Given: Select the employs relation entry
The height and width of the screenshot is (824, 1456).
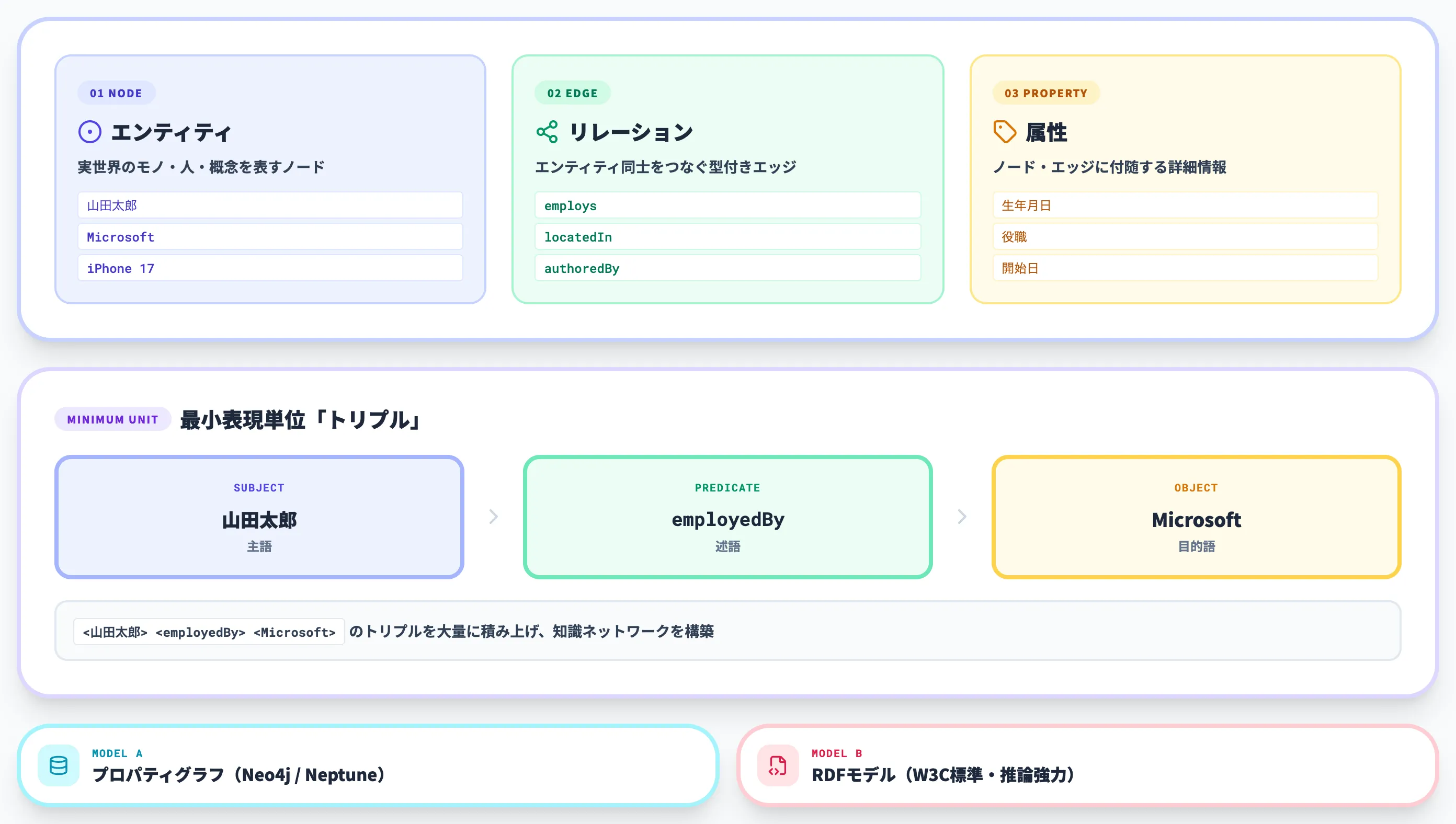Looking at the screenshot, I should pos(727,205).
